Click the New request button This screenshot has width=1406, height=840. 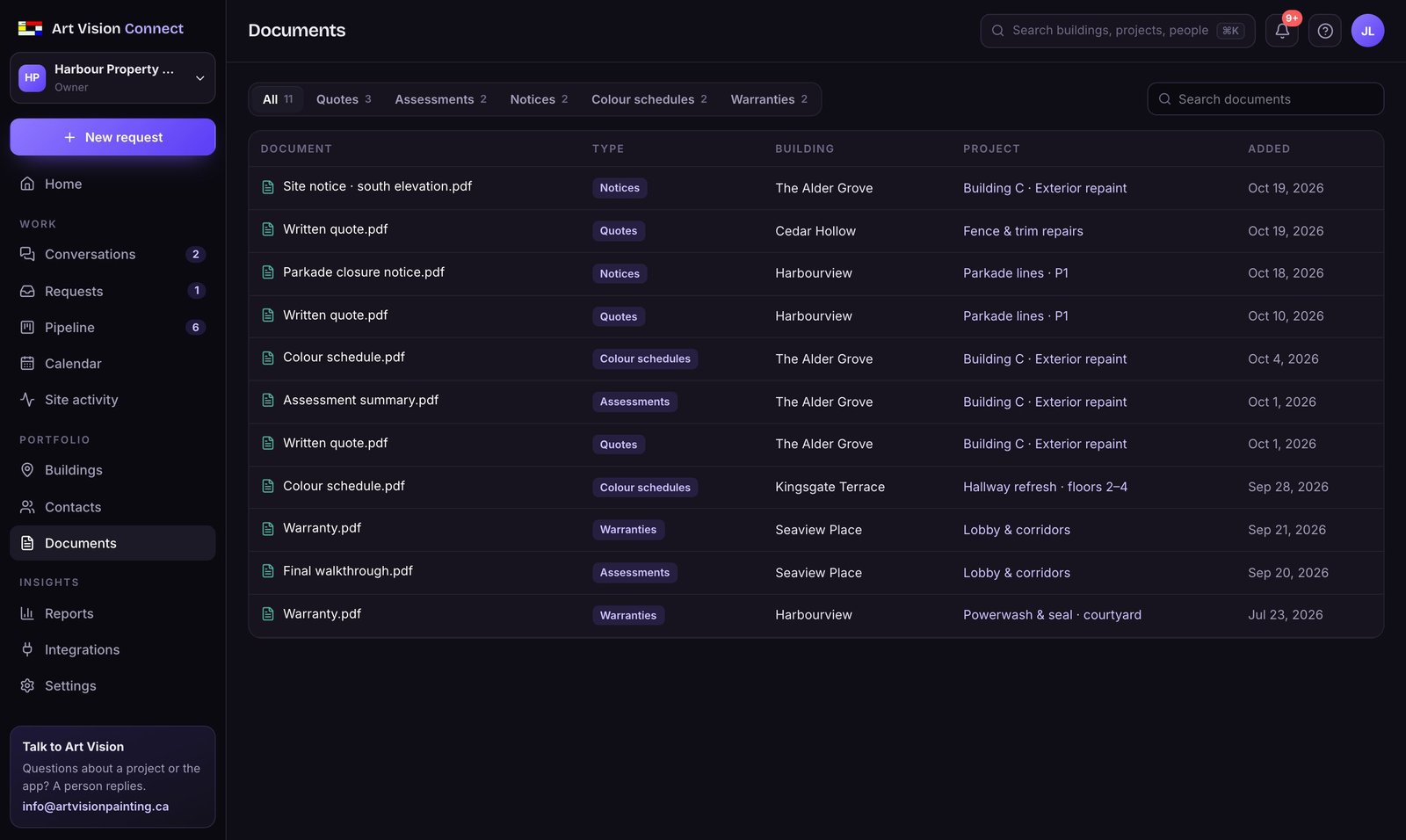(112, 137)
